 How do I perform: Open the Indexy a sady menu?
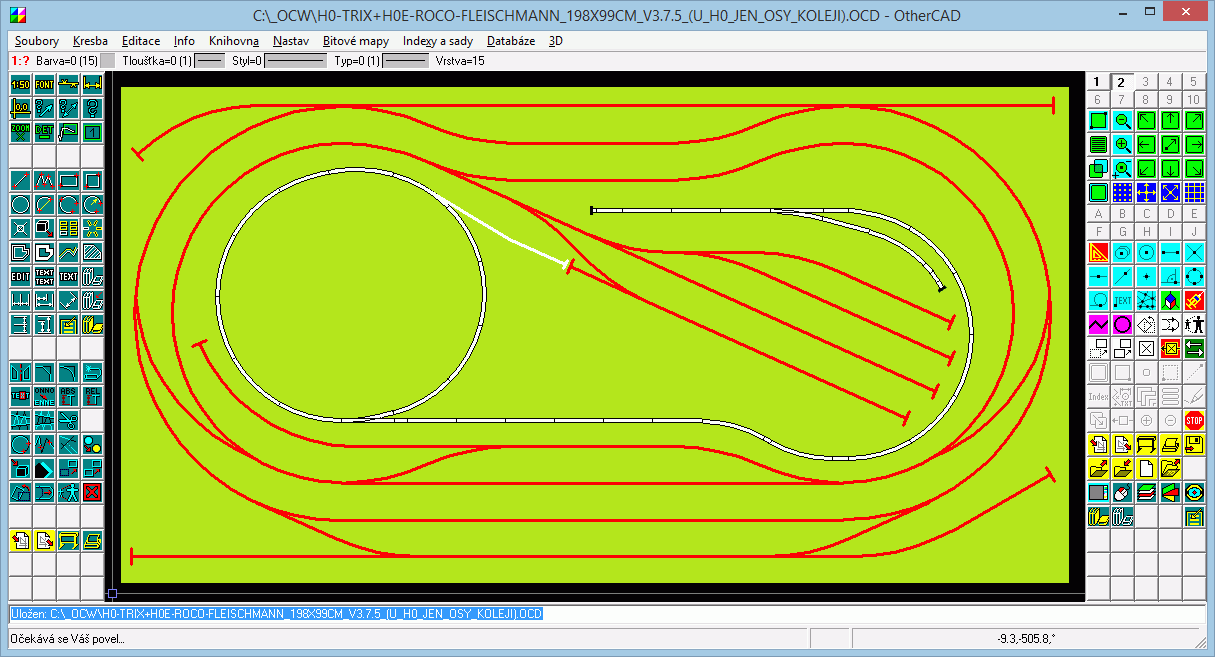pos(438,41)
